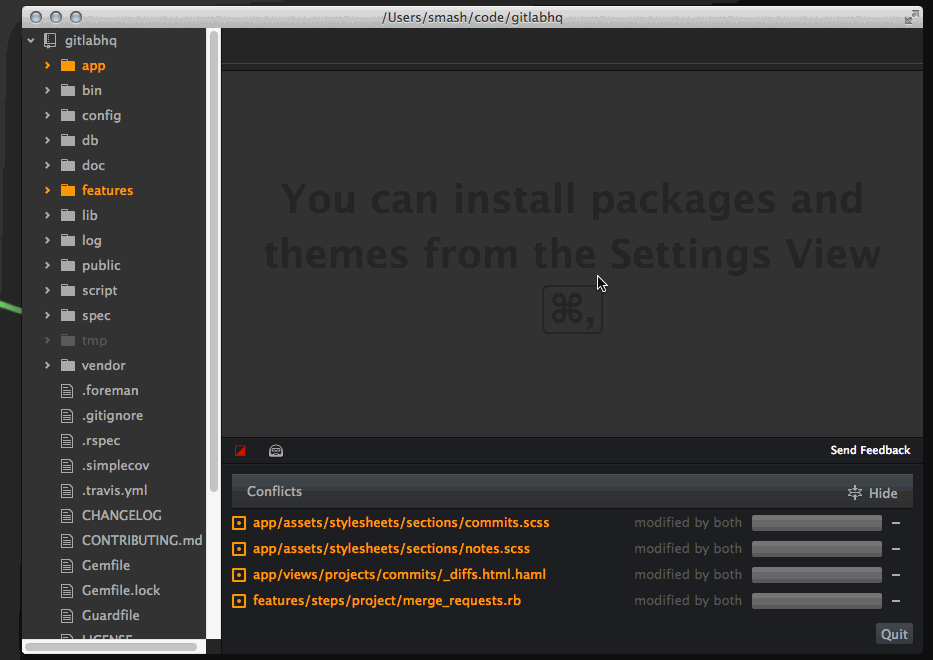Open the Gemfile.lock file in tree
Image resolution: width=933 pixels, height=660 pixels.
click(120, 591)
